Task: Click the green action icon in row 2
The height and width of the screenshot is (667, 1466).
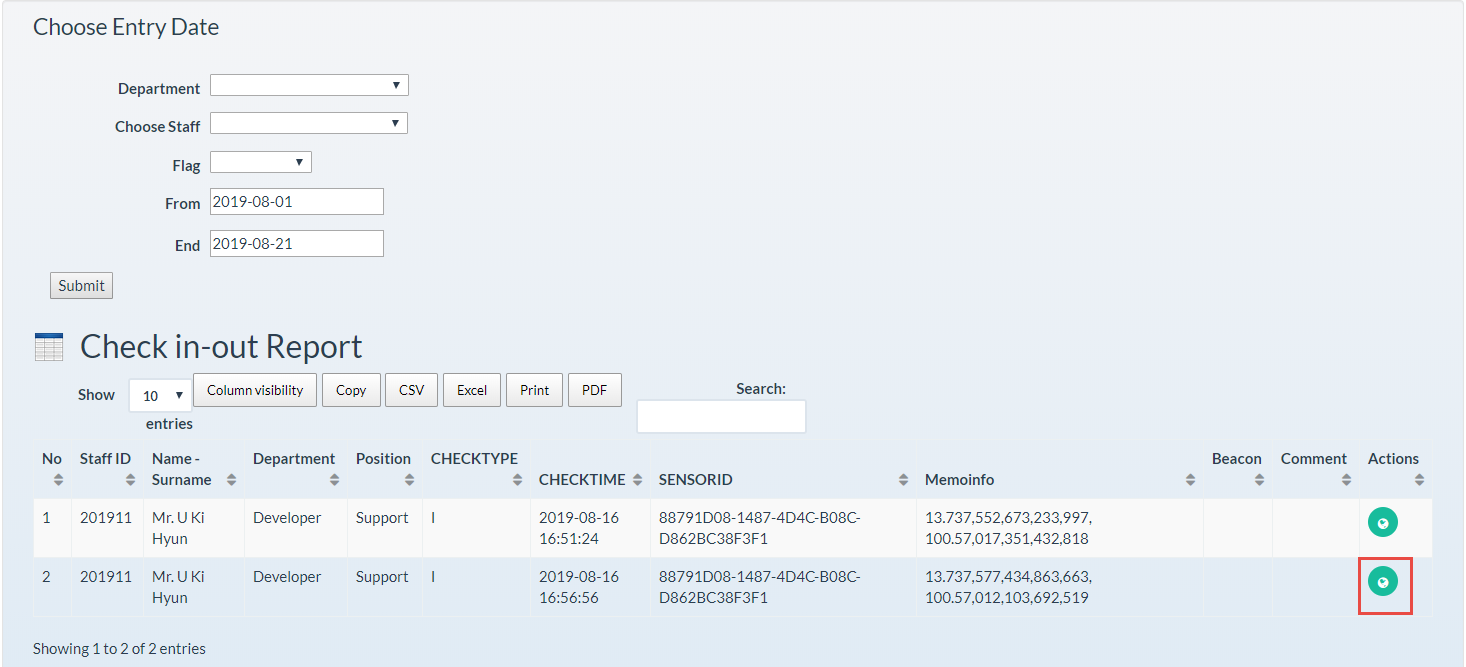Action: click(1382, 582)
